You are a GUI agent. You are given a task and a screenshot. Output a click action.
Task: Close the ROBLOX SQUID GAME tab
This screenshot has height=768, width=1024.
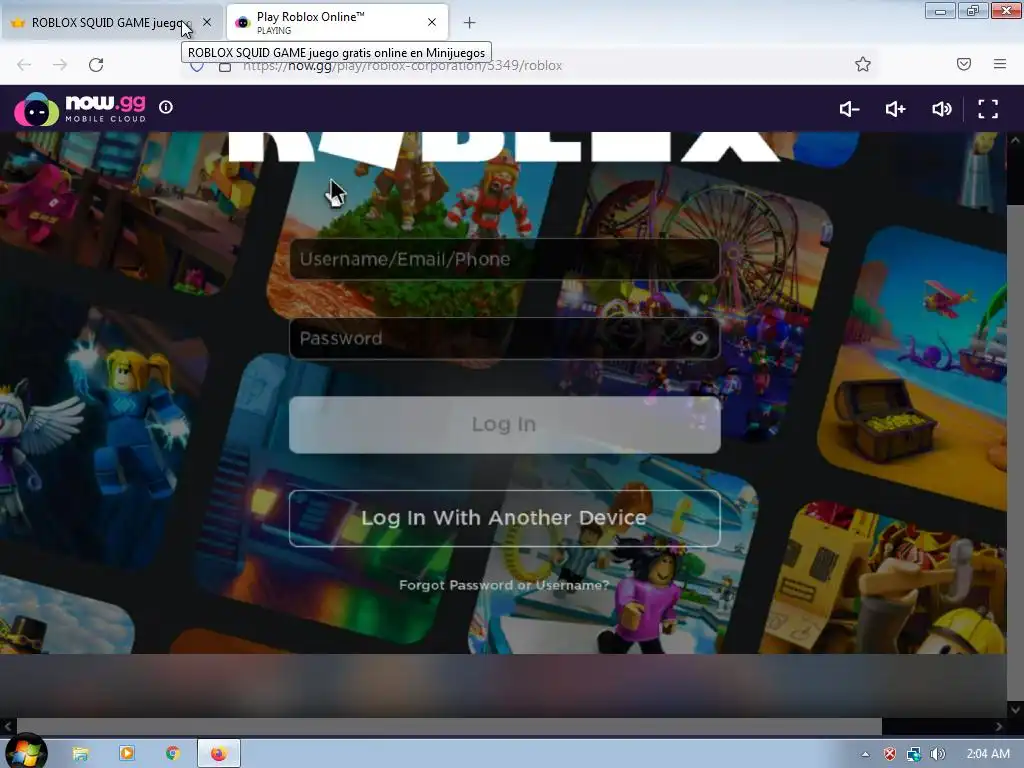[x=207, y=22]
